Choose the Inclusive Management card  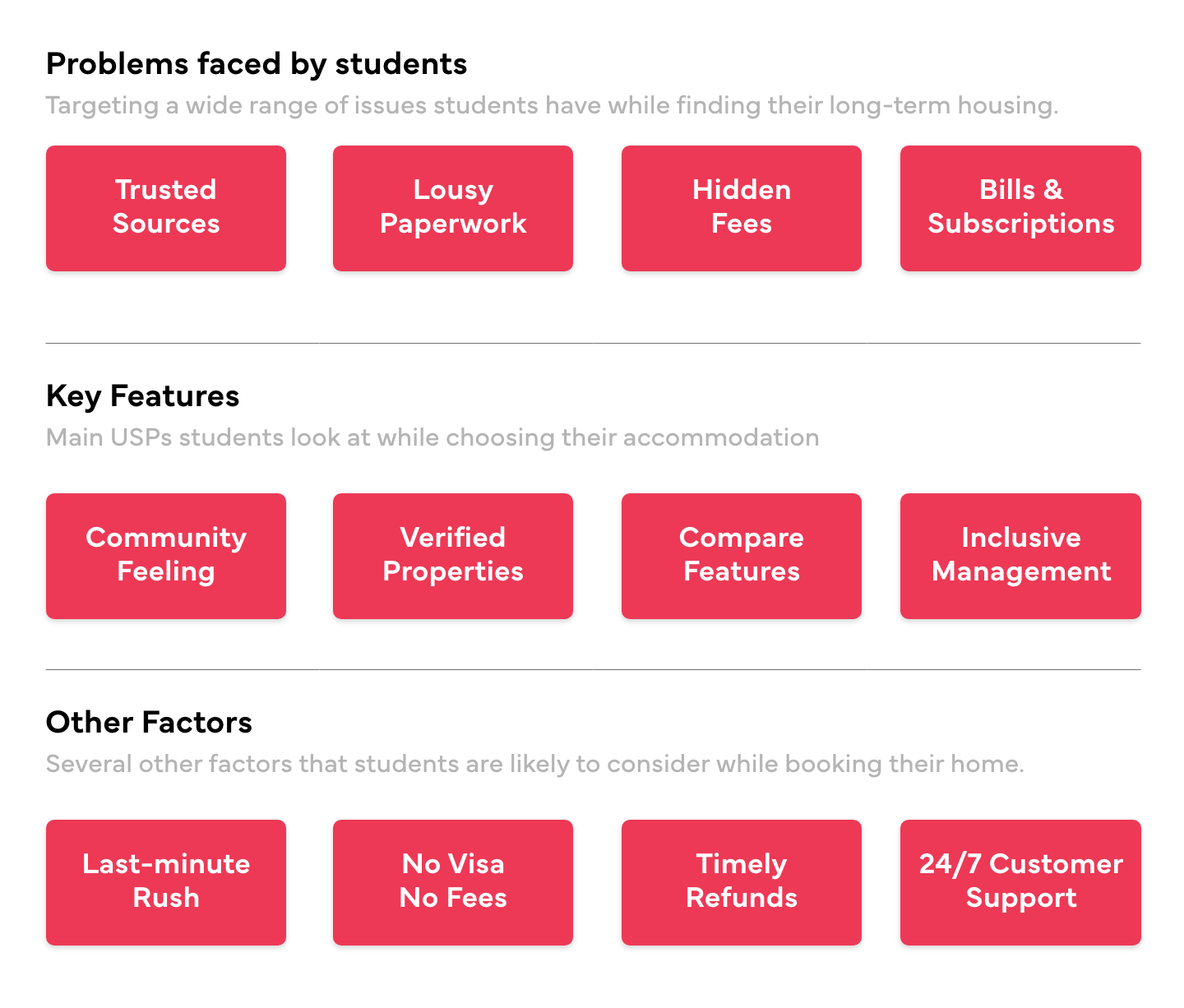click(1020, 556)
